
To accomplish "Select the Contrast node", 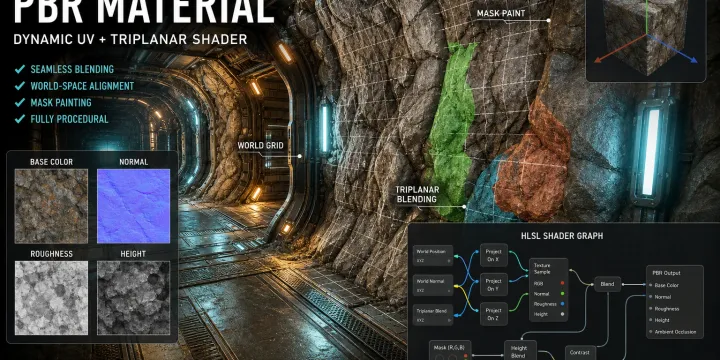I will click(x=580, y=352).
